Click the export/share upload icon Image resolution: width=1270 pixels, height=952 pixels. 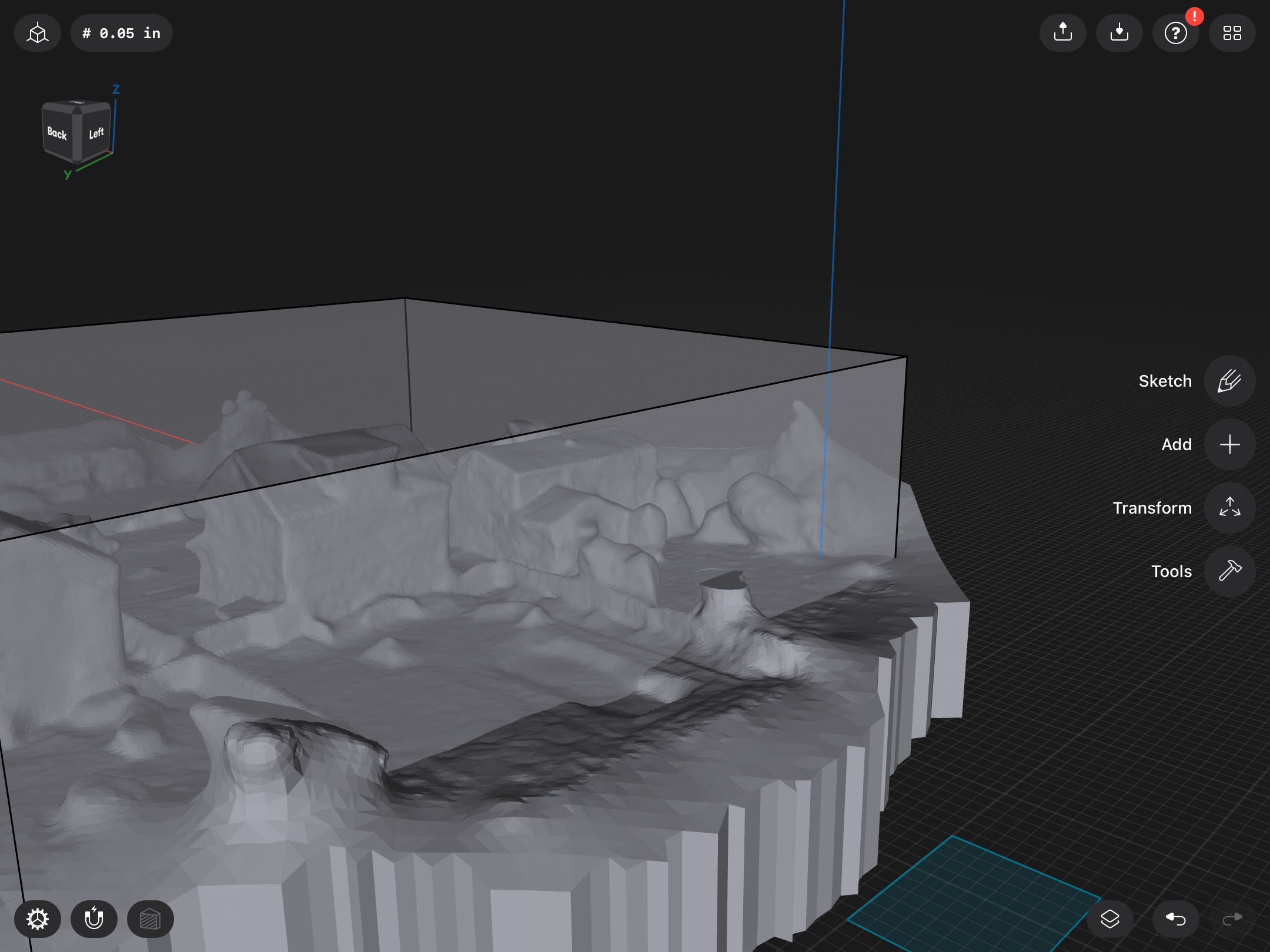[1062, 33]
